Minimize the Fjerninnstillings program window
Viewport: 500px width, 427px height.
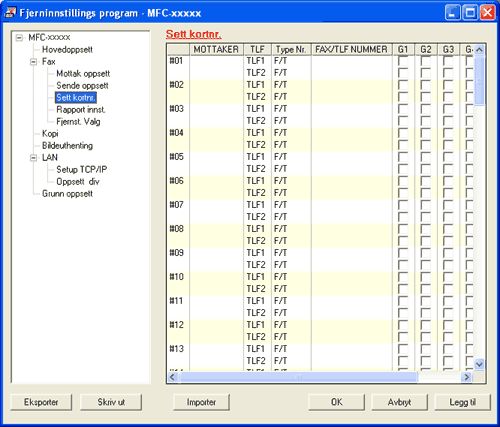pos(453,13)
